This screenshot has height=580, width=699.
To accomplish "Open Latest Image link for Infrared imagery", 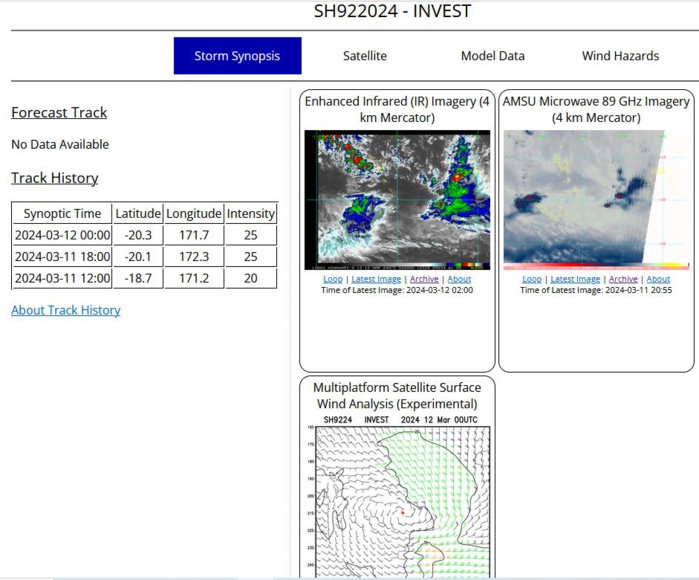I will (x=376, y=279).
